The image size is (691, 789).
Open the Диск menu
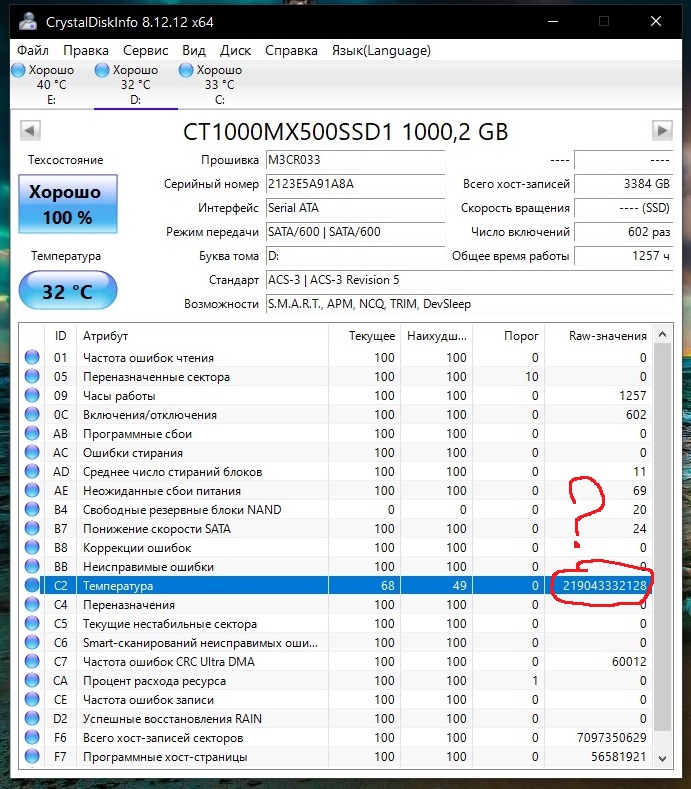click(235, 50)
